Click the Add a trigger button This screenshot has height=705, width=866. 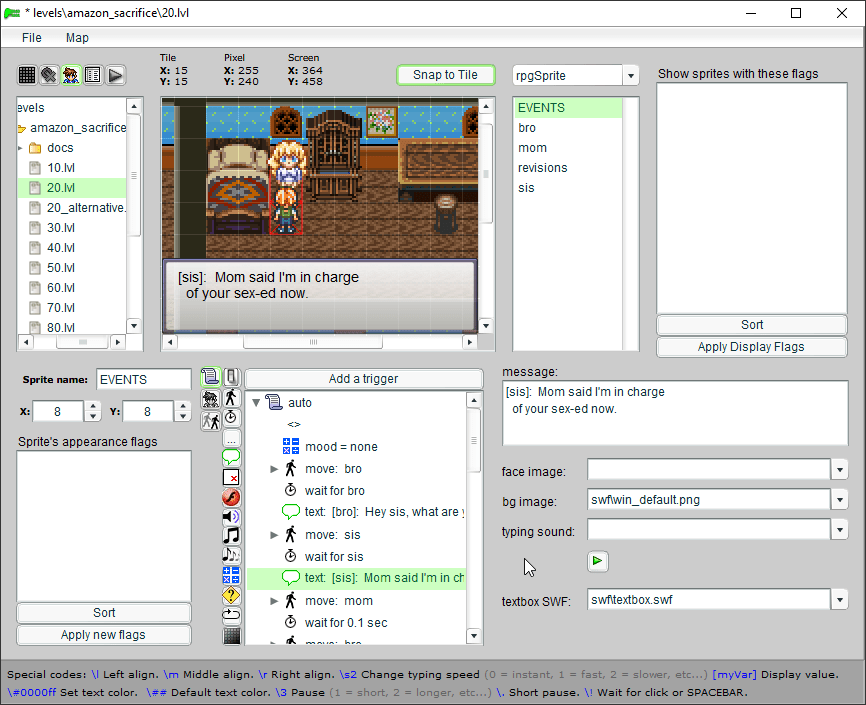pyautogui.click(x=363, y=379)
